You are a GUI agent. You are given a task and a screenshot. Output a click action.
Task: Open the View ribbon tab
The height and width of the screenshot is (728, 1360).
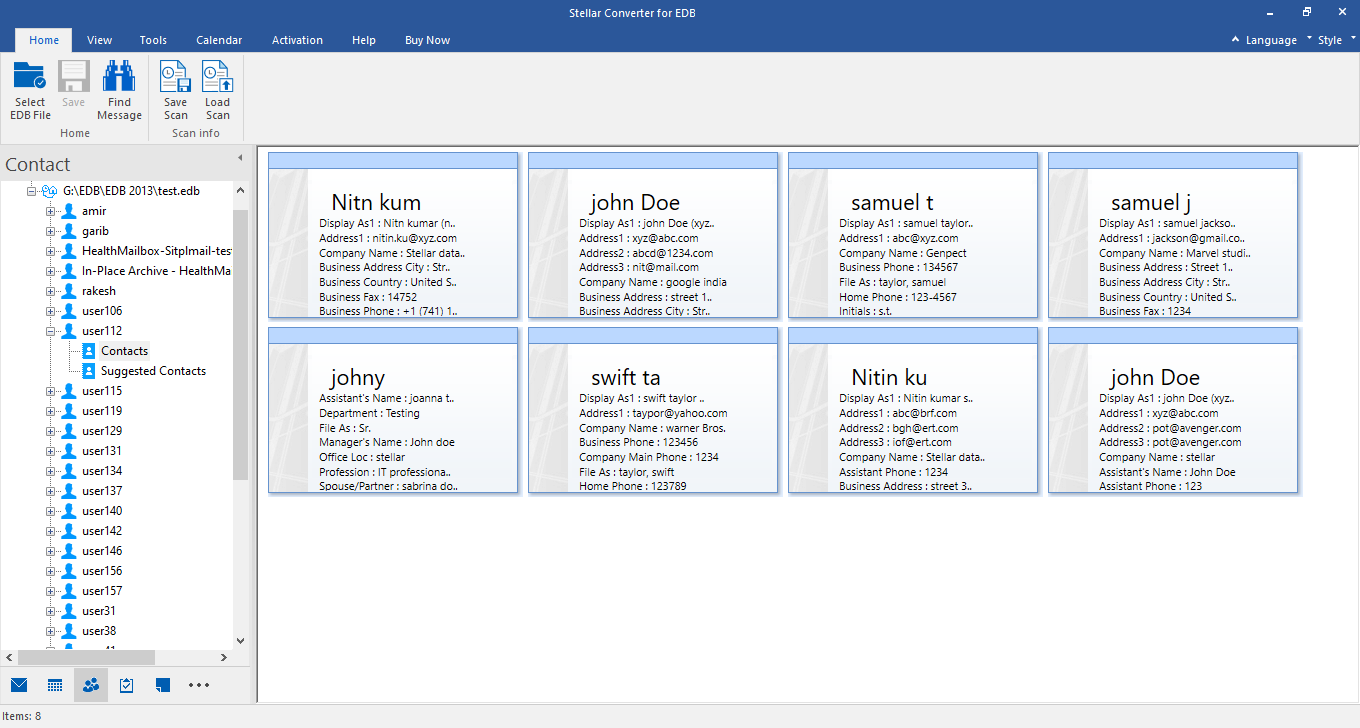tap(99, 40)
